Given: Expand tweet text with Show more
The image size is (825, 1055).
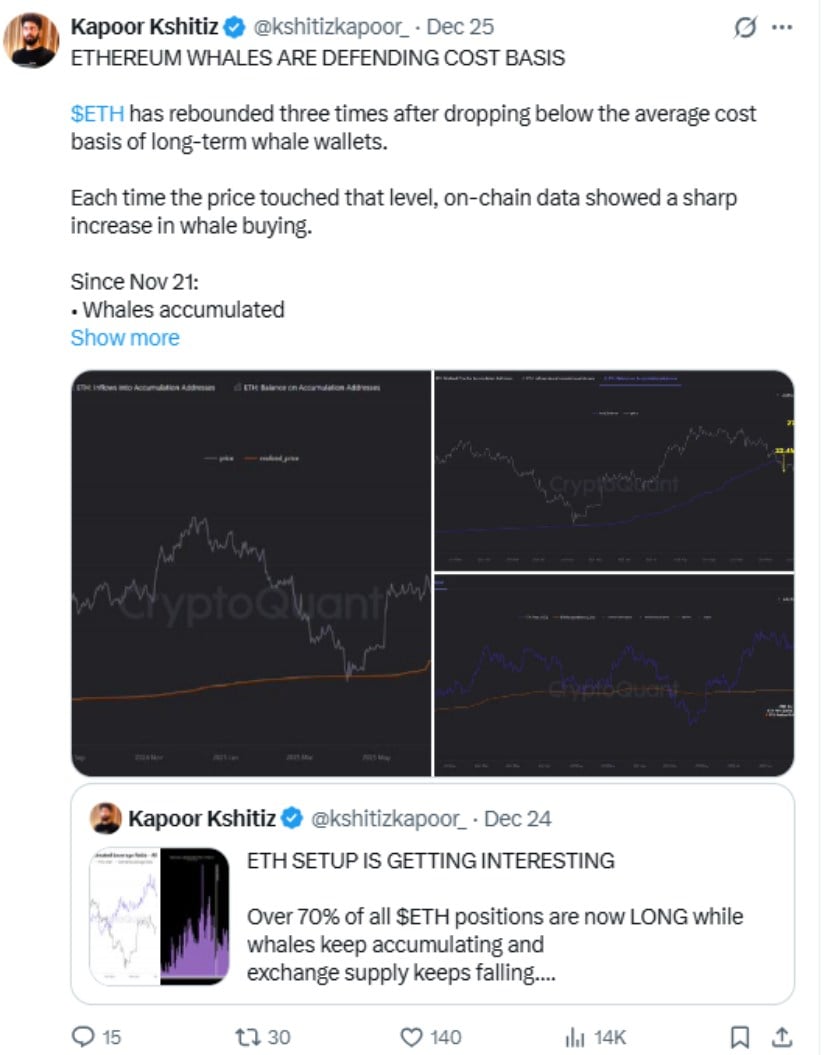Looking at the screenshot, I should (125, 338).
